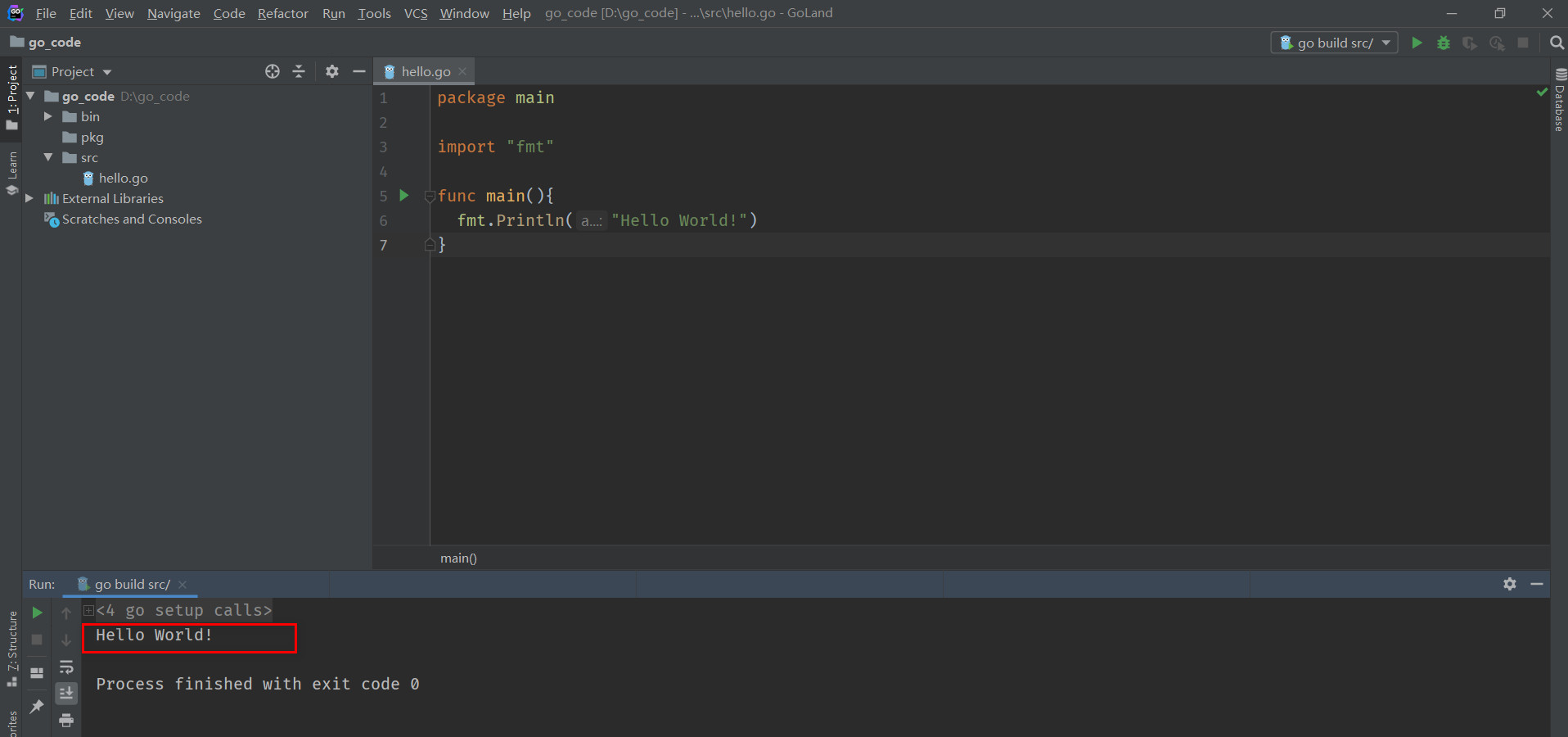Expand folded go setup calls
1568x737 pixels.
88,610
